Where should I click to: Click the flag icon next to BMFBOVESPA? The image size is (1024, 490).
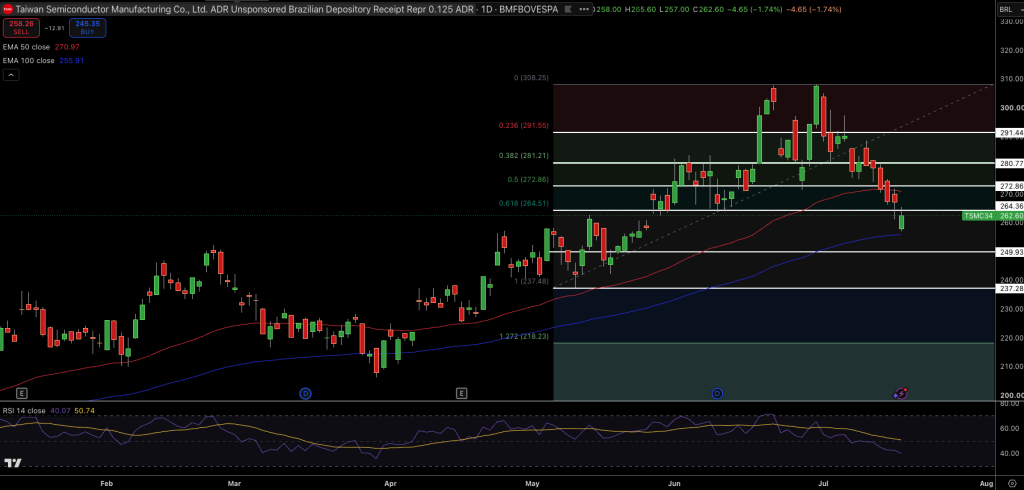(x=566, y=9)
